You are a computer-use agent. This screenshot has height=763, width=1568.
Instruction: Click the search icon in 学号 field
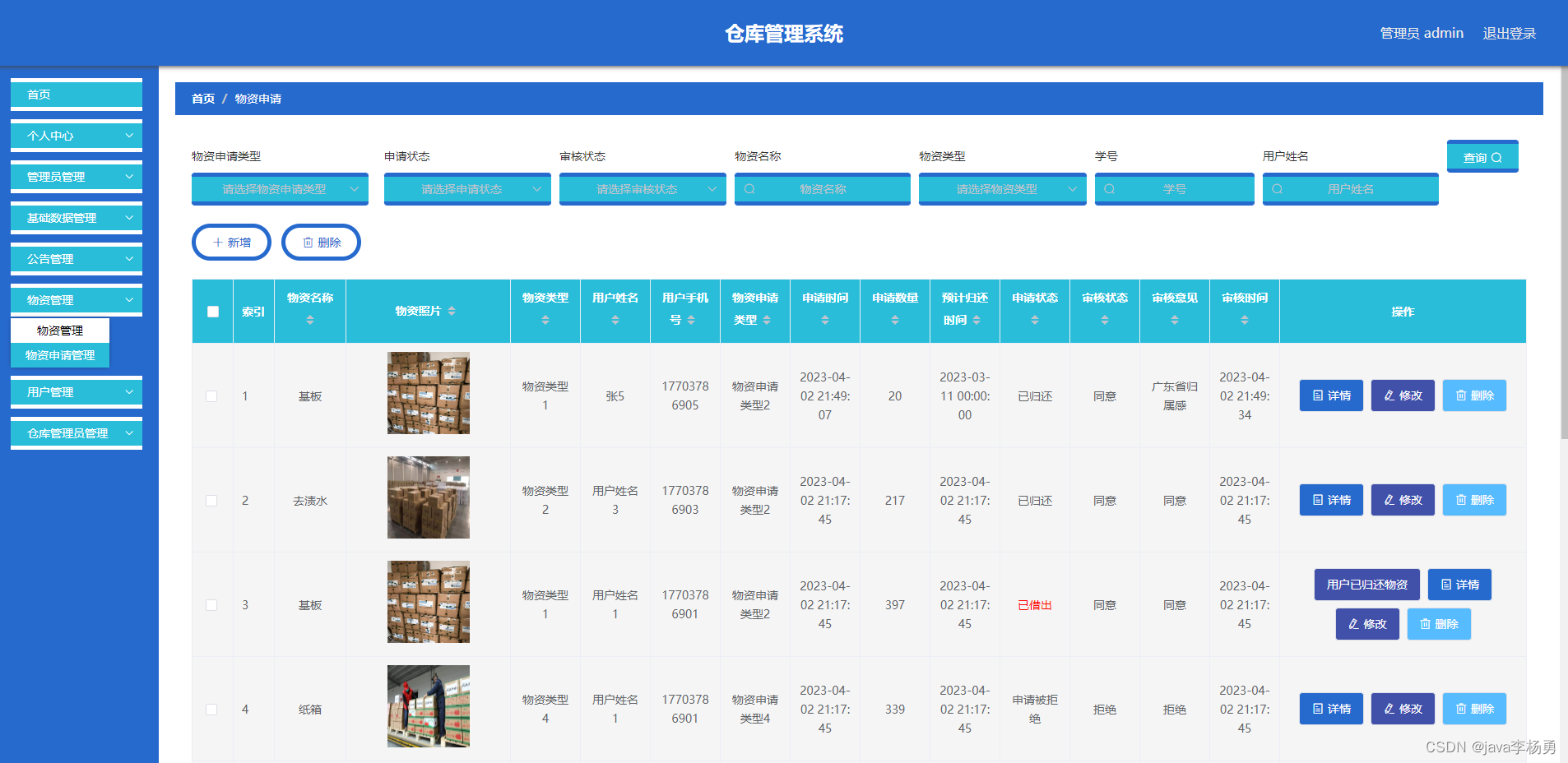click(1109, 189)
